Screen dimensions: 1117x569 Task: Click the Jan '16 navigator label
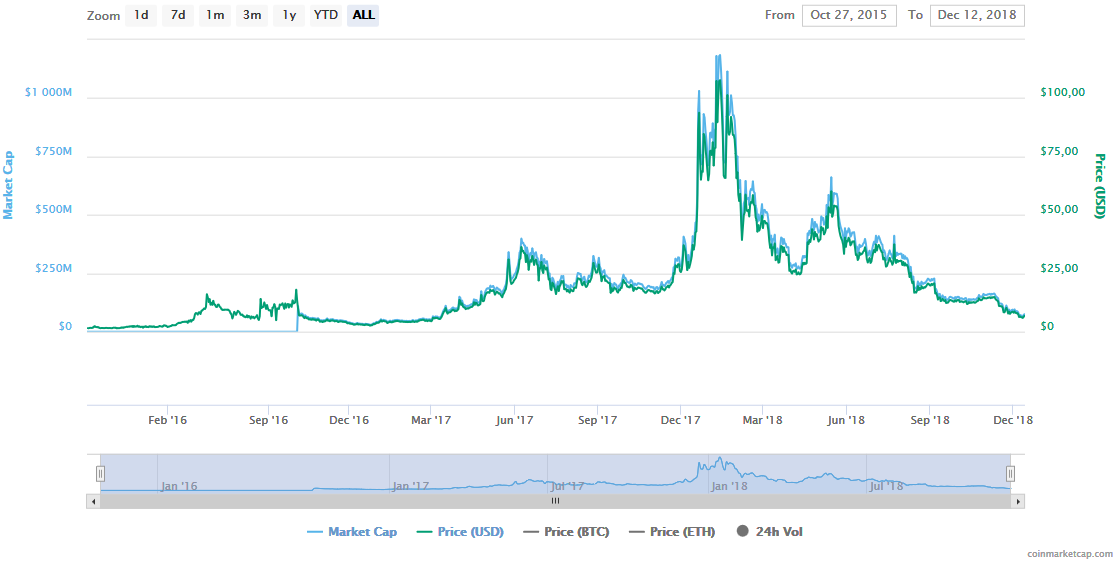point(179,486)
